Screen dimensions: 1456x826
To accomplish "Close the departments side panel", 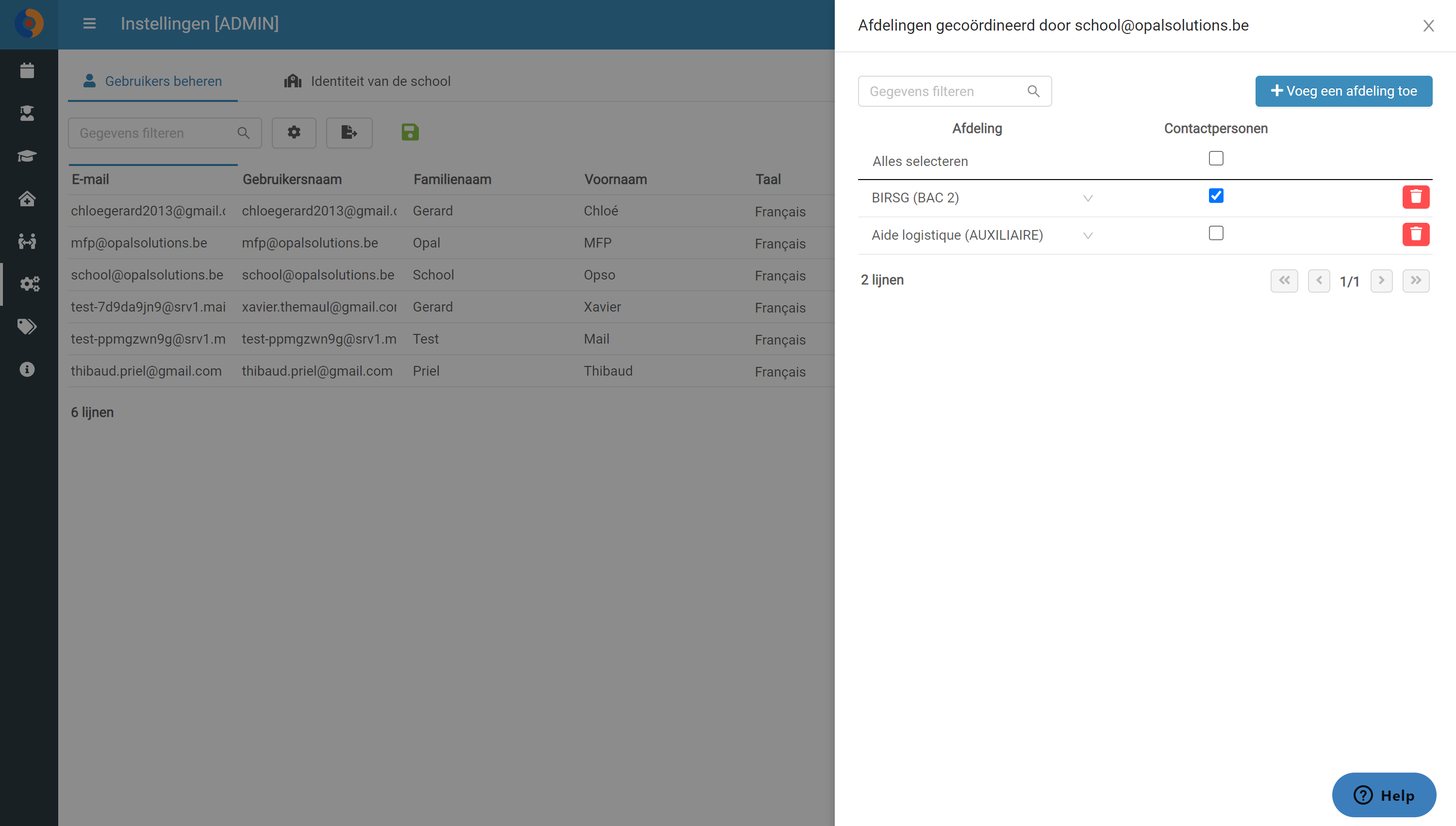I will tap(1428, 26).
